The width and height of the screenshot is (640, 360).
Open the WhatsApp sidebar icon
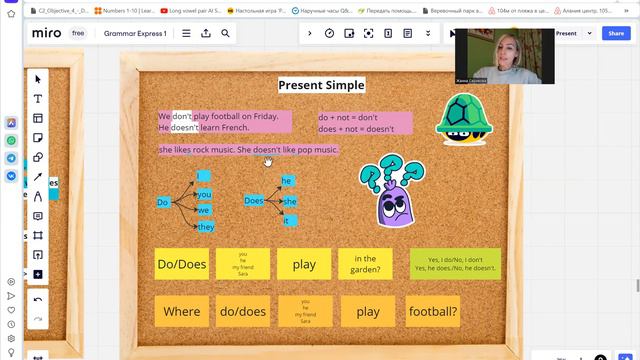[x=11, y=140]
